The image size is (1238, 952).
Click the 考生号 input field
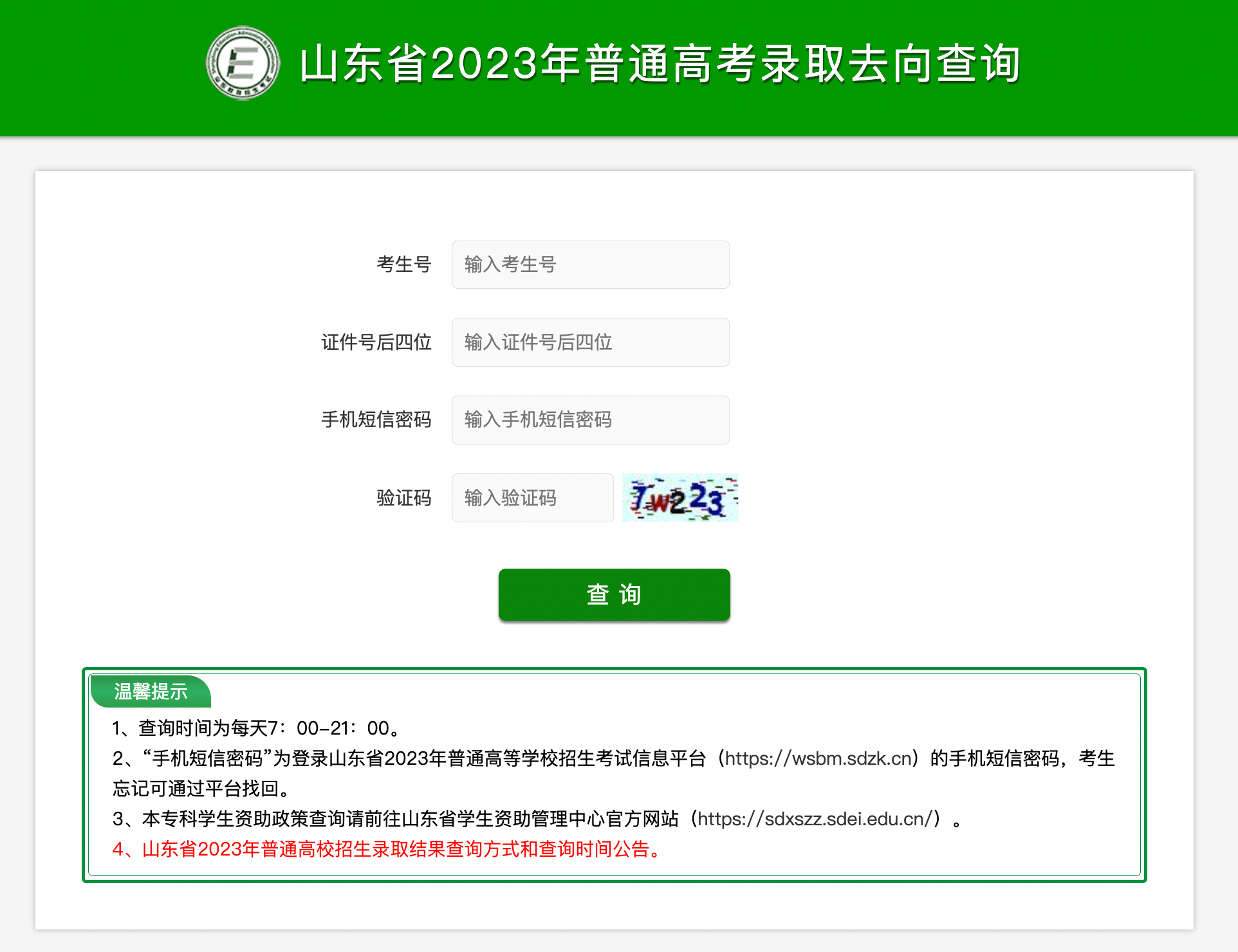(x=591, y=264)
